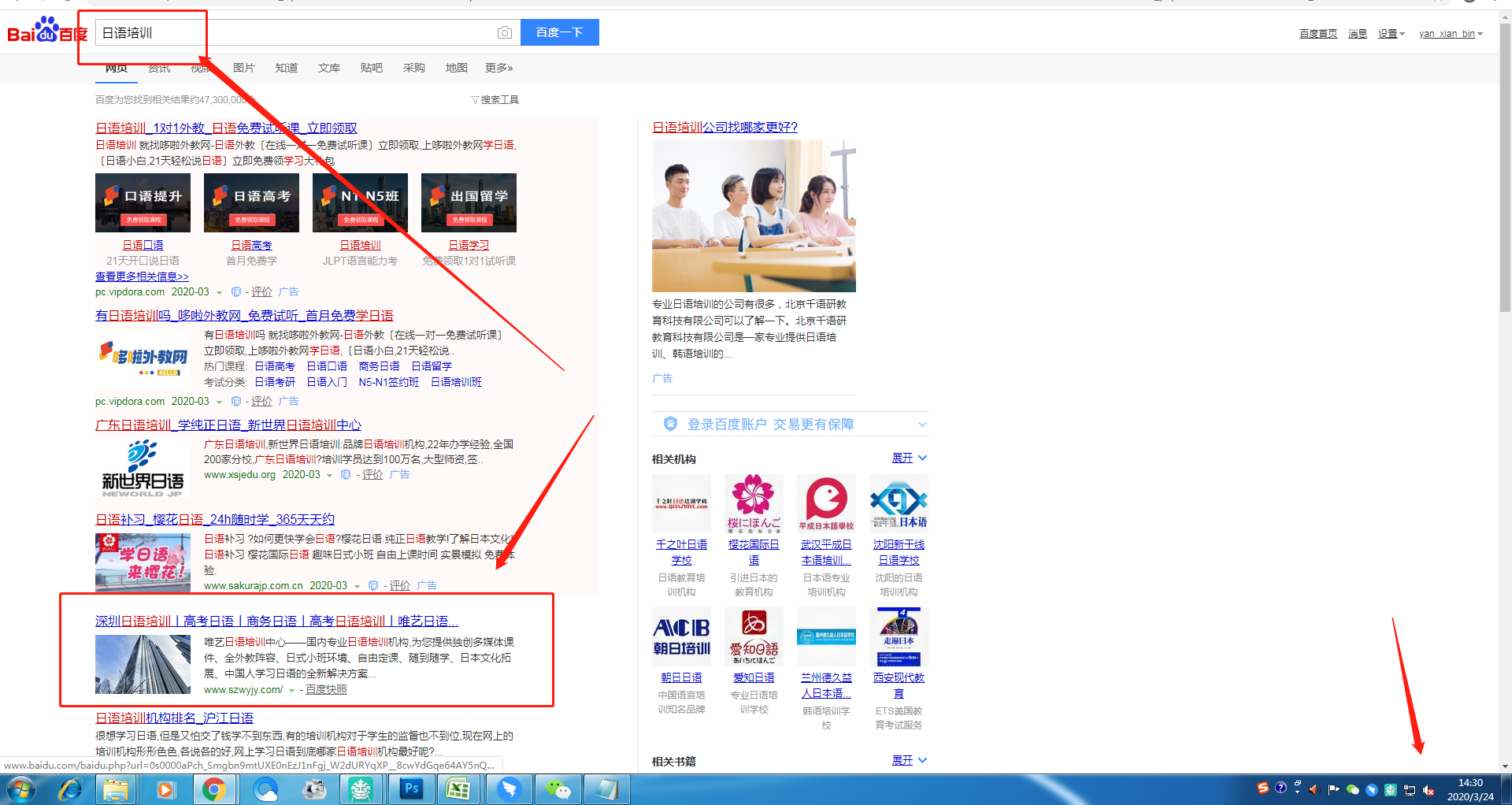Click the 新世界日语 logo image
Viewport: 1512px width, 805px height.
click(x=143, y=469)
